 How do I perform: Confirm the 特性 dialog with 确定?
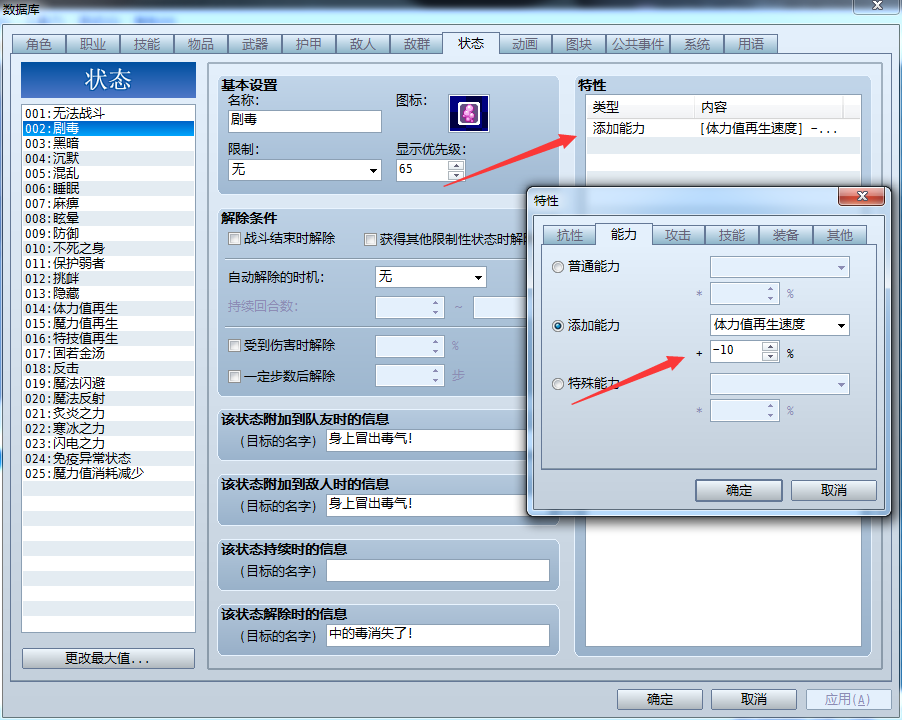point(739,491)
